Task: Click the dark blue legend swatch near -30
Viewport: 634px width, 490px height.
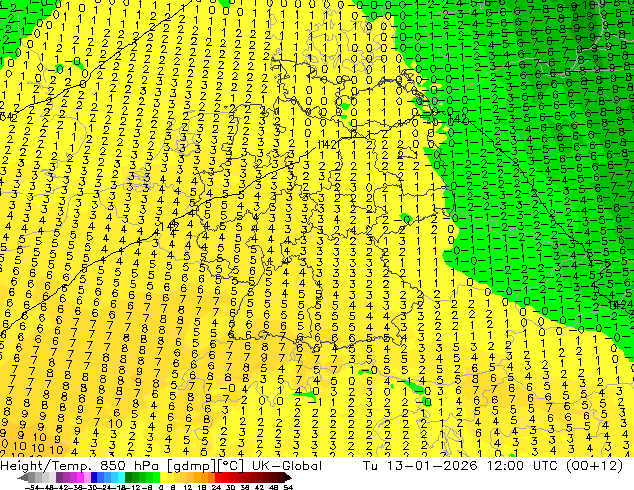Action: pyautogui.click(x=94, y=478)
